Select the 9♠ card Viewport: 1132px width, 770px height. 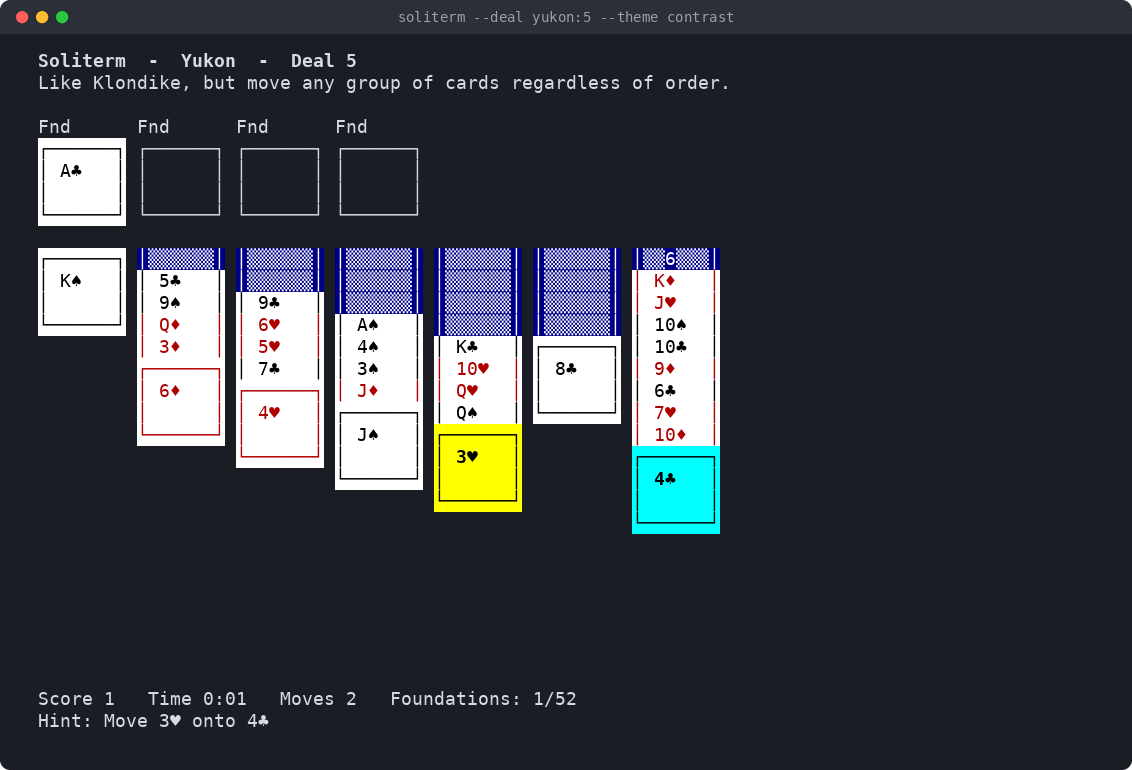(180, 303)
